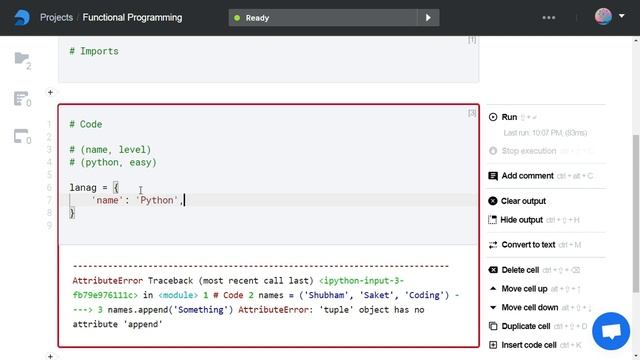Click the 'name': 'Python' code line
640x360 pixels.
click(138, 200)
